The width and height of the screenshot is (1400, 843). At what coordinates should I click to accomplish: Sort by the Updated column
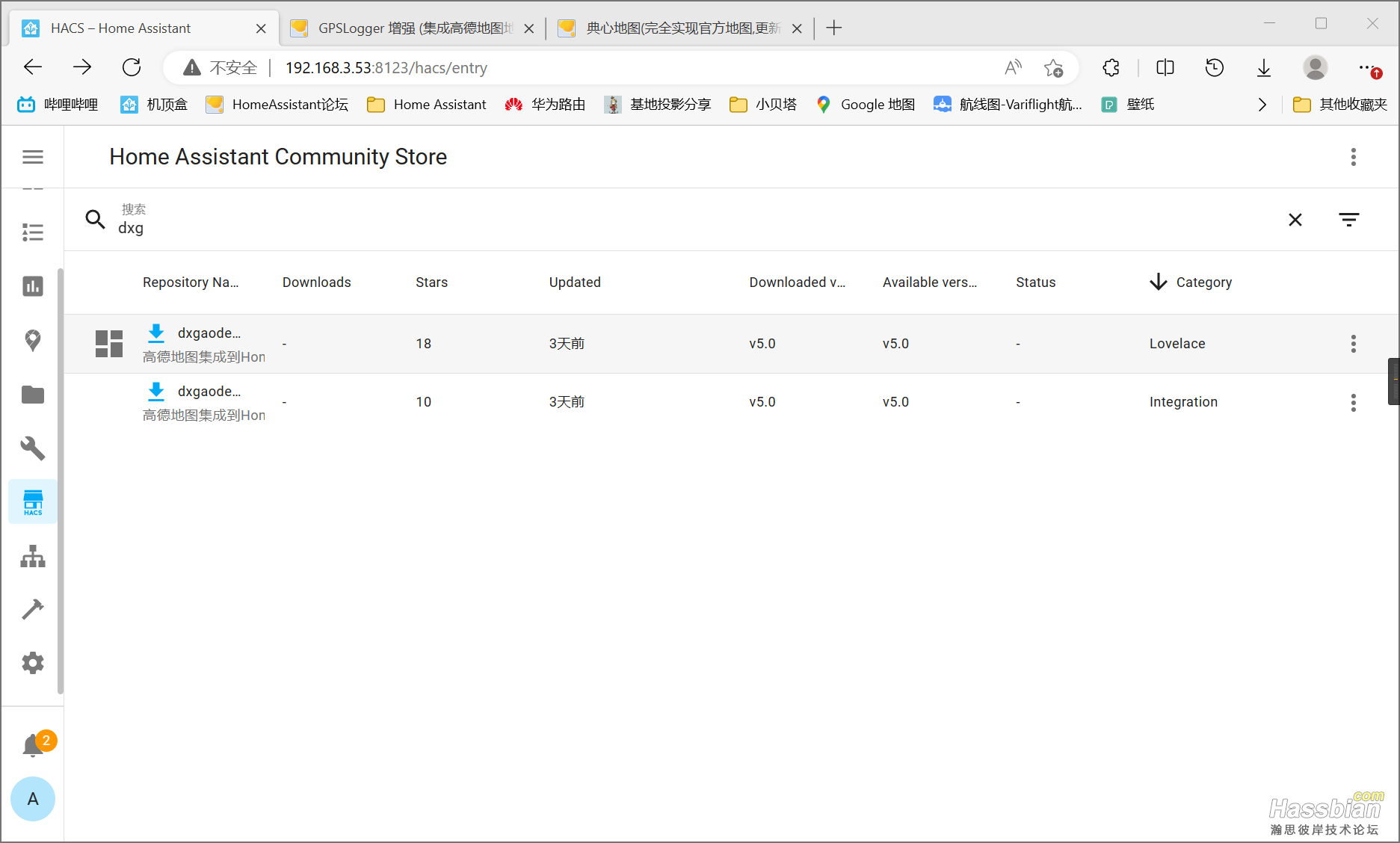(575, 282)
